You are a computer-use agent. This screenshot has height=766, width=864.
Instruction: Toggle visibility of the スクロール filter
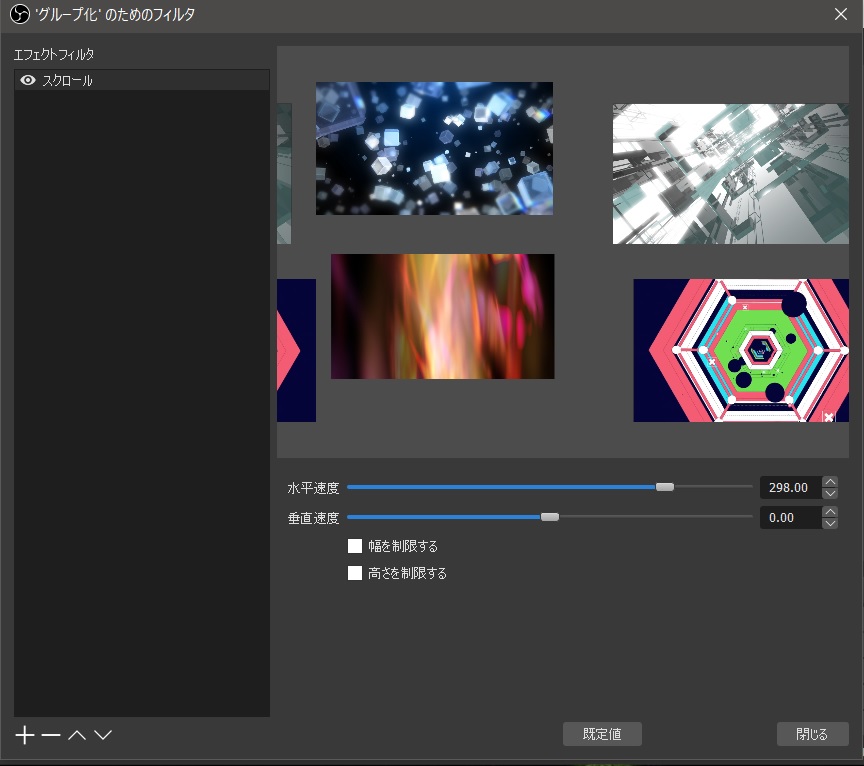tap(27, 79)
